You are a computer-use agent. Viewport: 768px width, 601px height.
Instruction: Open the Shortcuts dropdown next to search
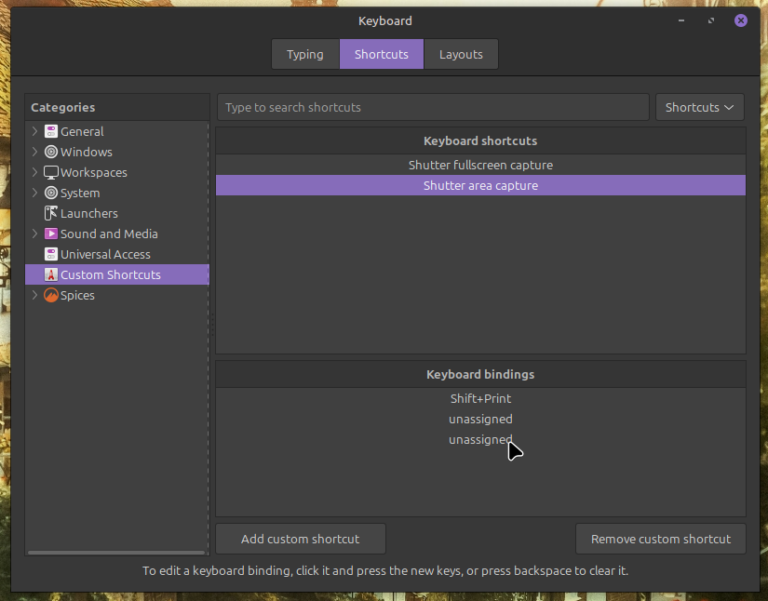tap(699, 107)
